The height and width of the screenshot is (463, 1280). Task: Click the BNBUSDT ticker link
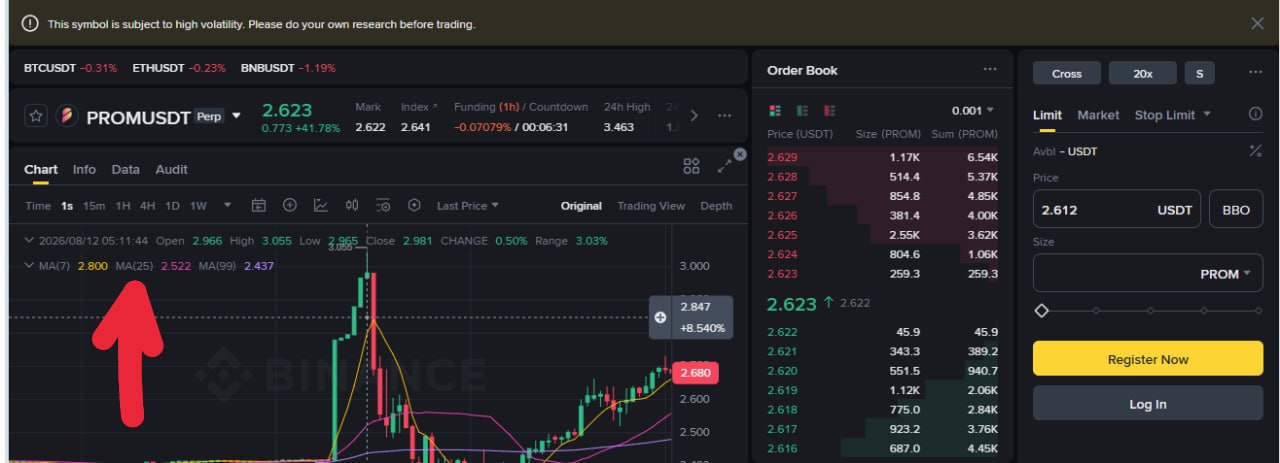click(x=288, y=68)
